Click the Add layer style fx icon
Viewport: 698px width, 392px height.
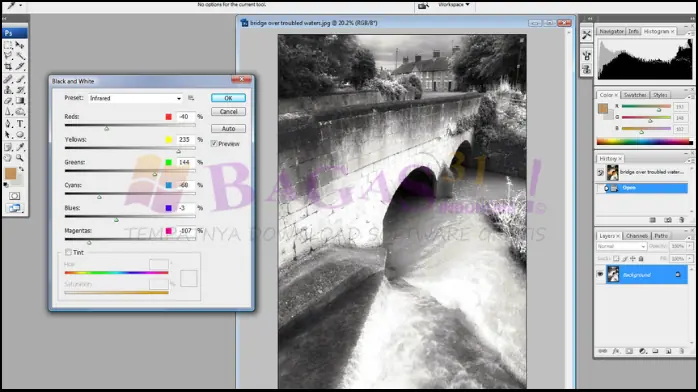(x=616, y=351)
